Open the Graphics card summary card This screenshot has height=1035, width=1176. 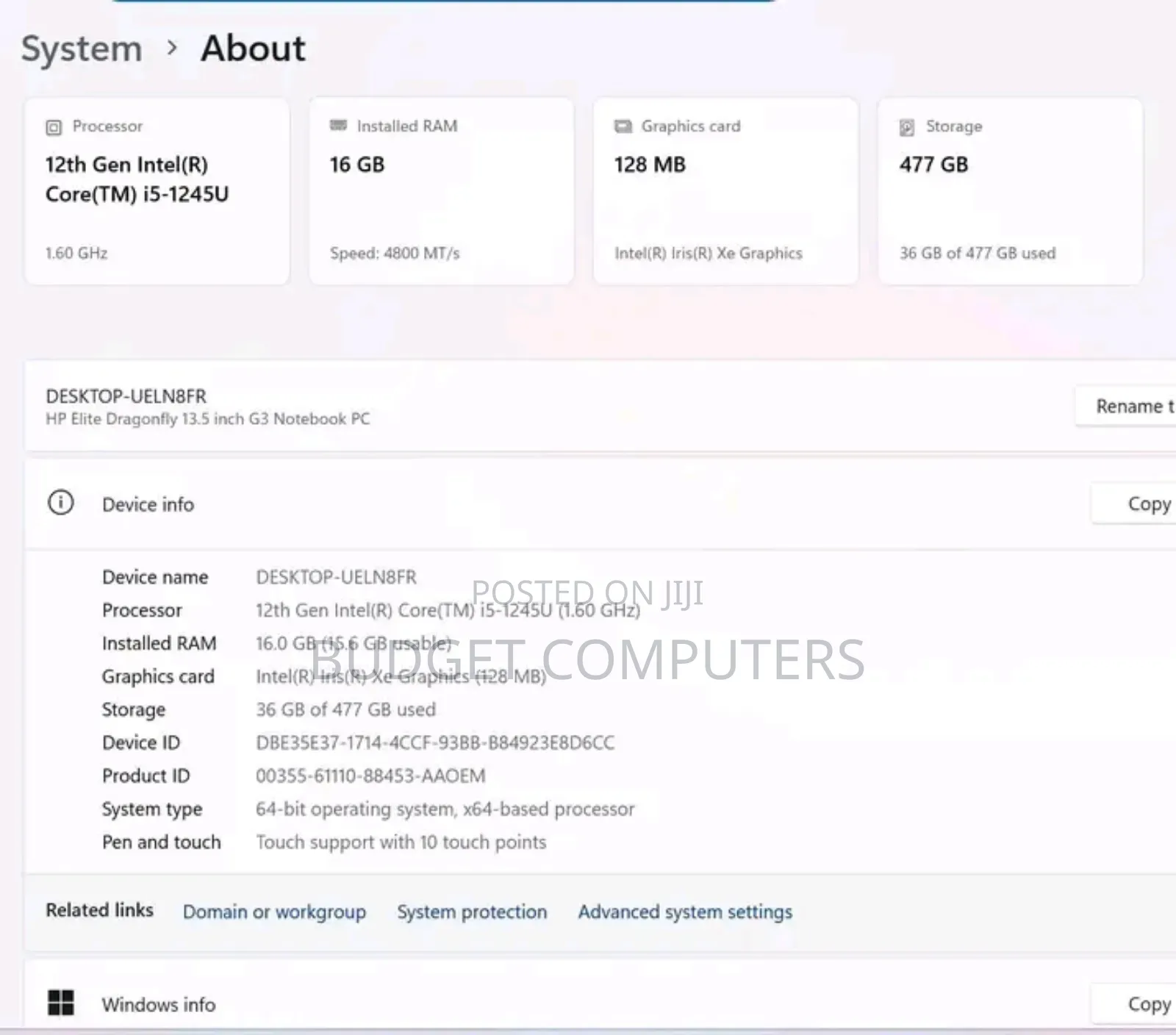725,191
